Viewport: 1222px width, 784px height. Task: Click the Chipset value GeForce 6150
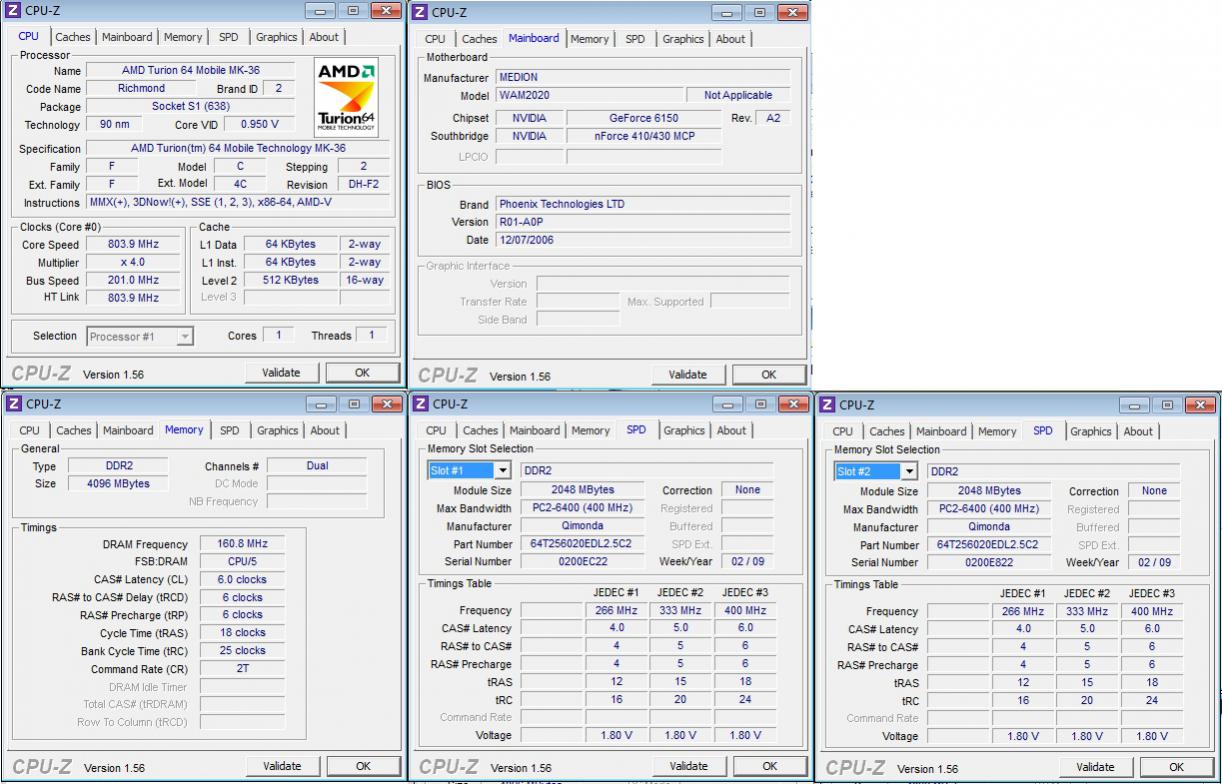tap(644, 118)
